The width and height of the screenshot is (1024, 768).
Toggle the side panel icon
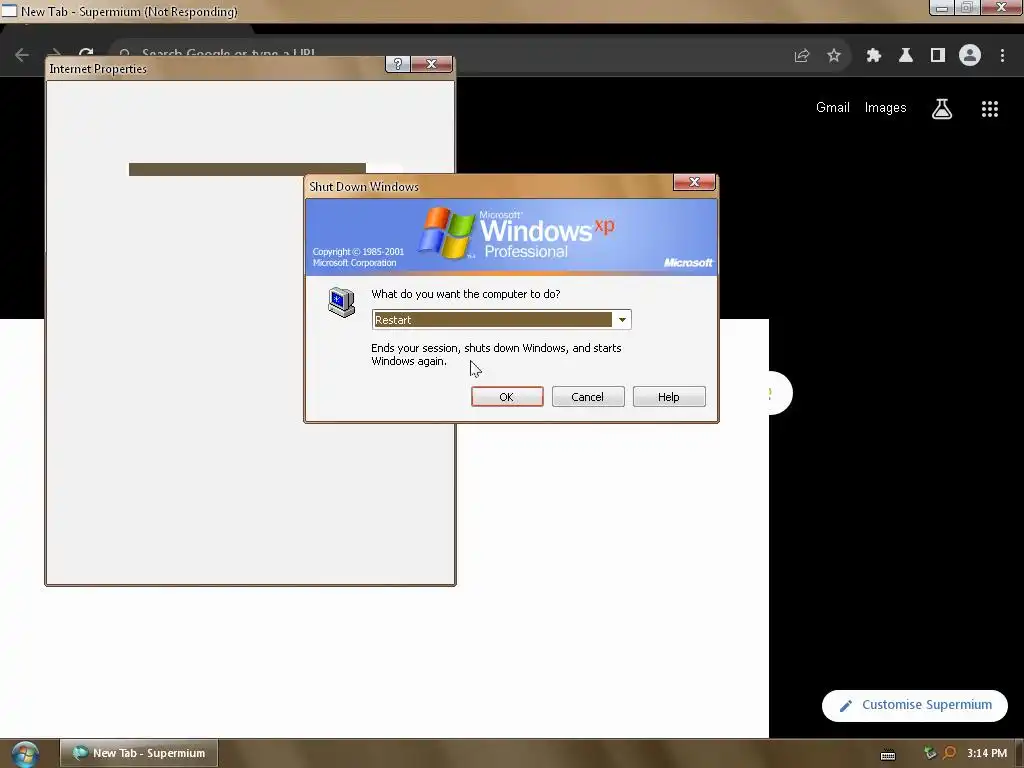938,56
